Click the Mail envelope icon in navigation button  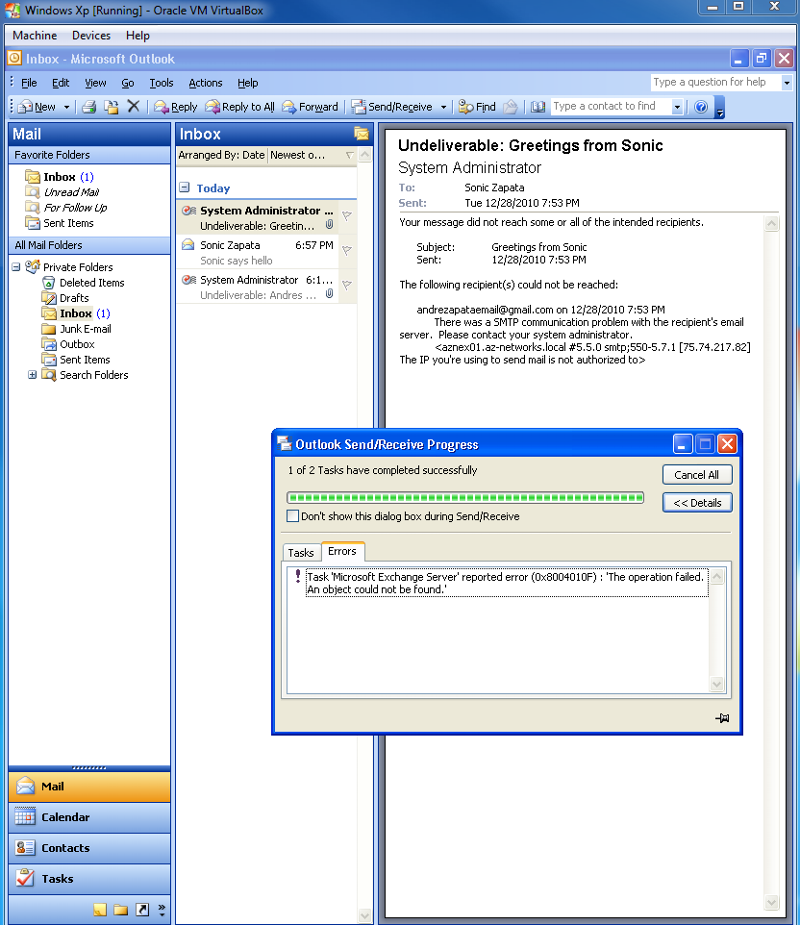coord(25,786)
